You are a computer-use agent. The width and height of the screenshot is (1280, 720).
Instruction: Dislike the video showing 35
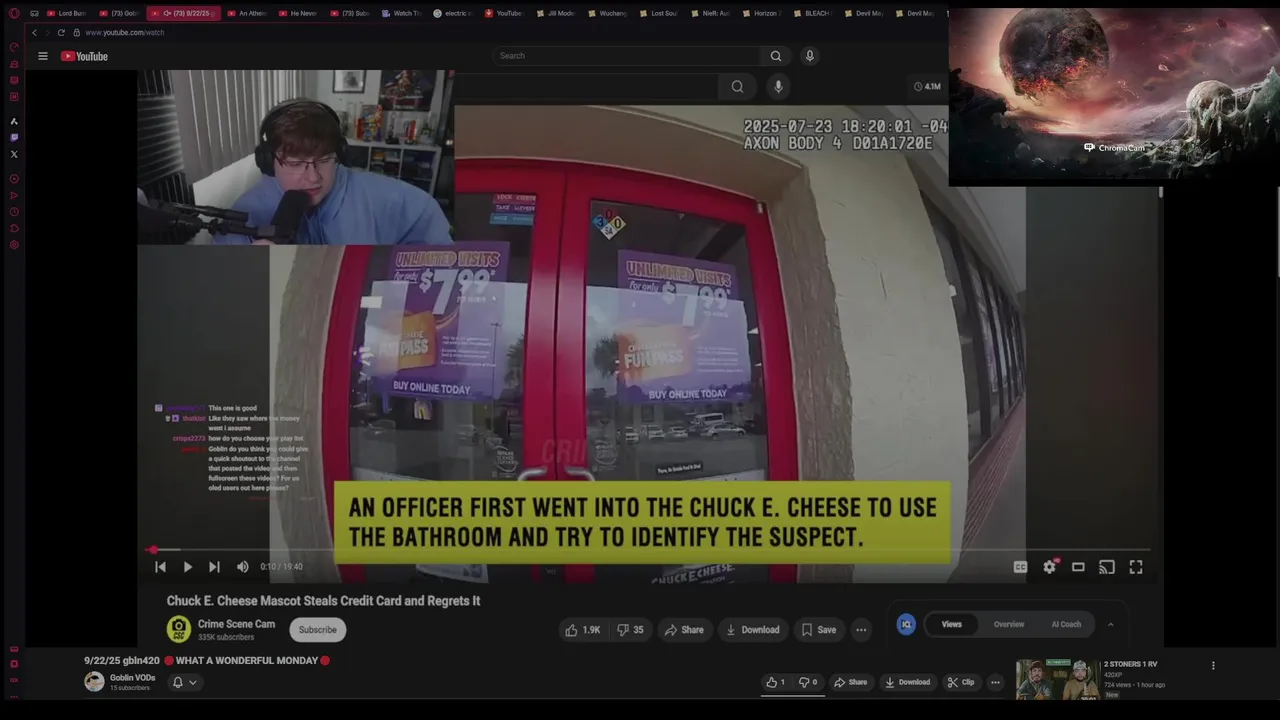[630, 630]
